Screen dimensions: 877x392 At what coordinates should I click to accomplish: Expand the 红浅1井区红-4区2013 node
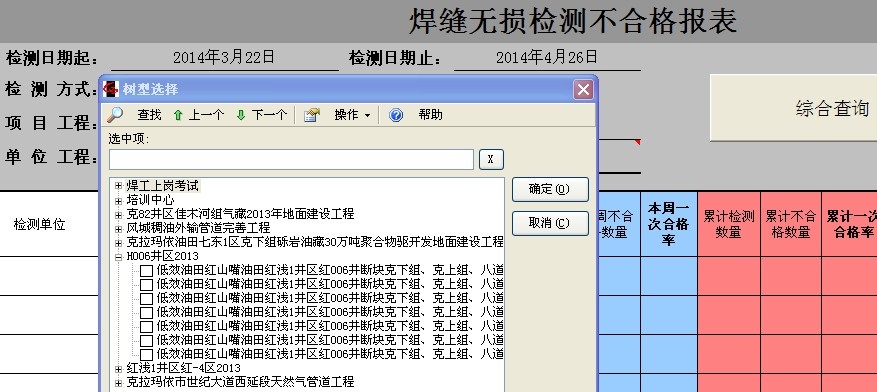click(x=118, y=369)
